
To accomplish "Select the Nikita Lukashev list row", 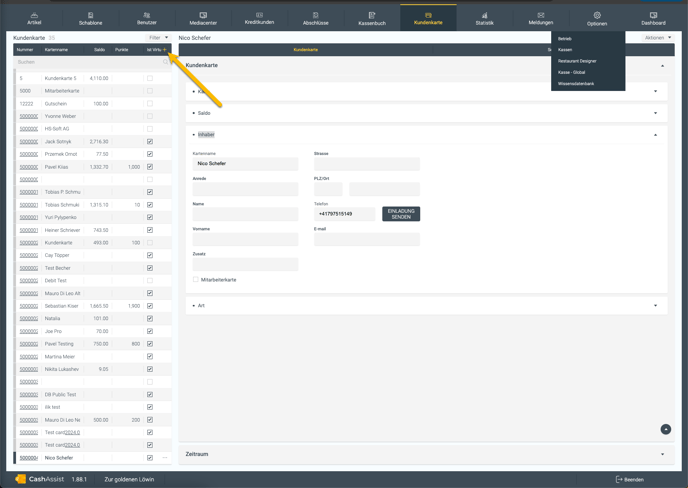I will [93, 369].
